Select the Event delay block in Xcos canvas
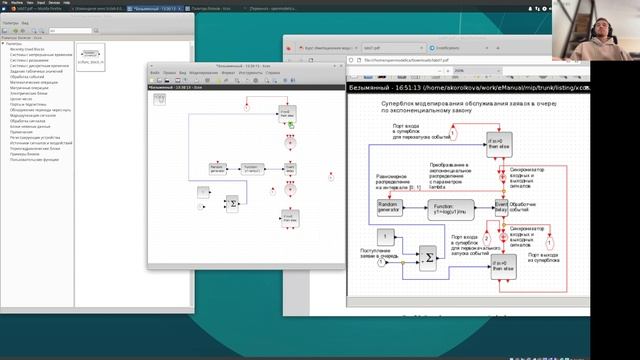 tap(290, 169)
